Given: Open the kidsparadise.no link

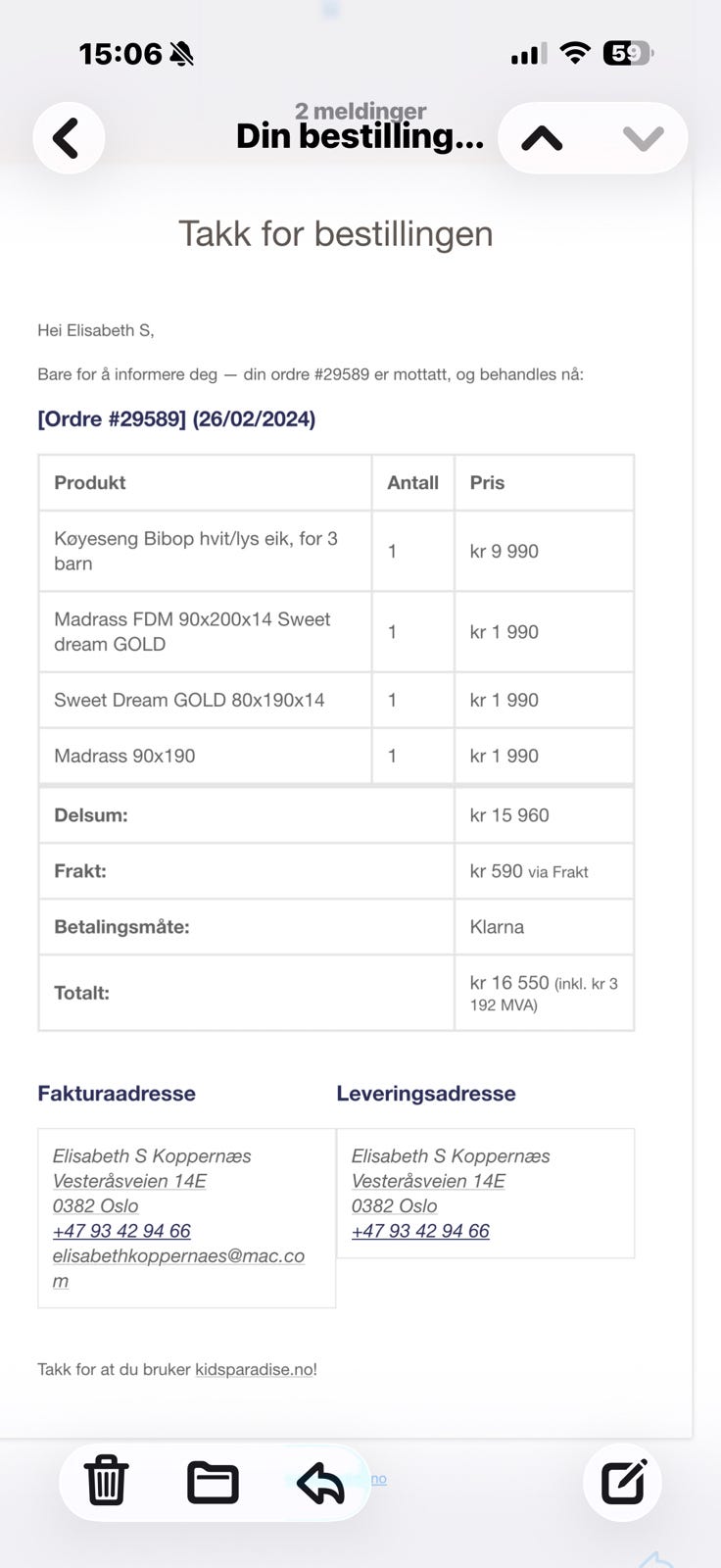Looking at the screenshot, I should tap(255, 1369).
